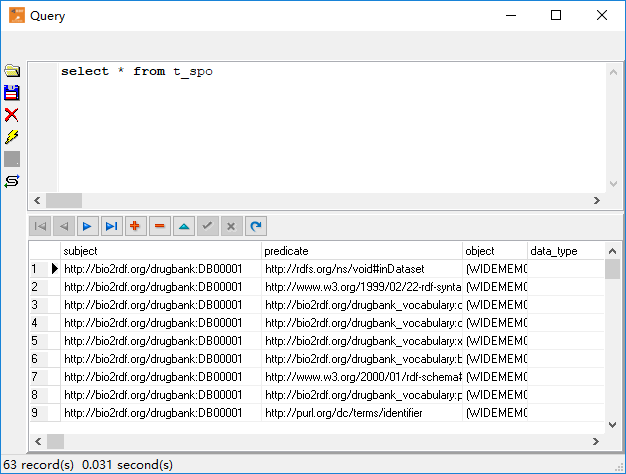Refresh data with curved arrow button
The image size is (626, 474).
coord(256,226)
